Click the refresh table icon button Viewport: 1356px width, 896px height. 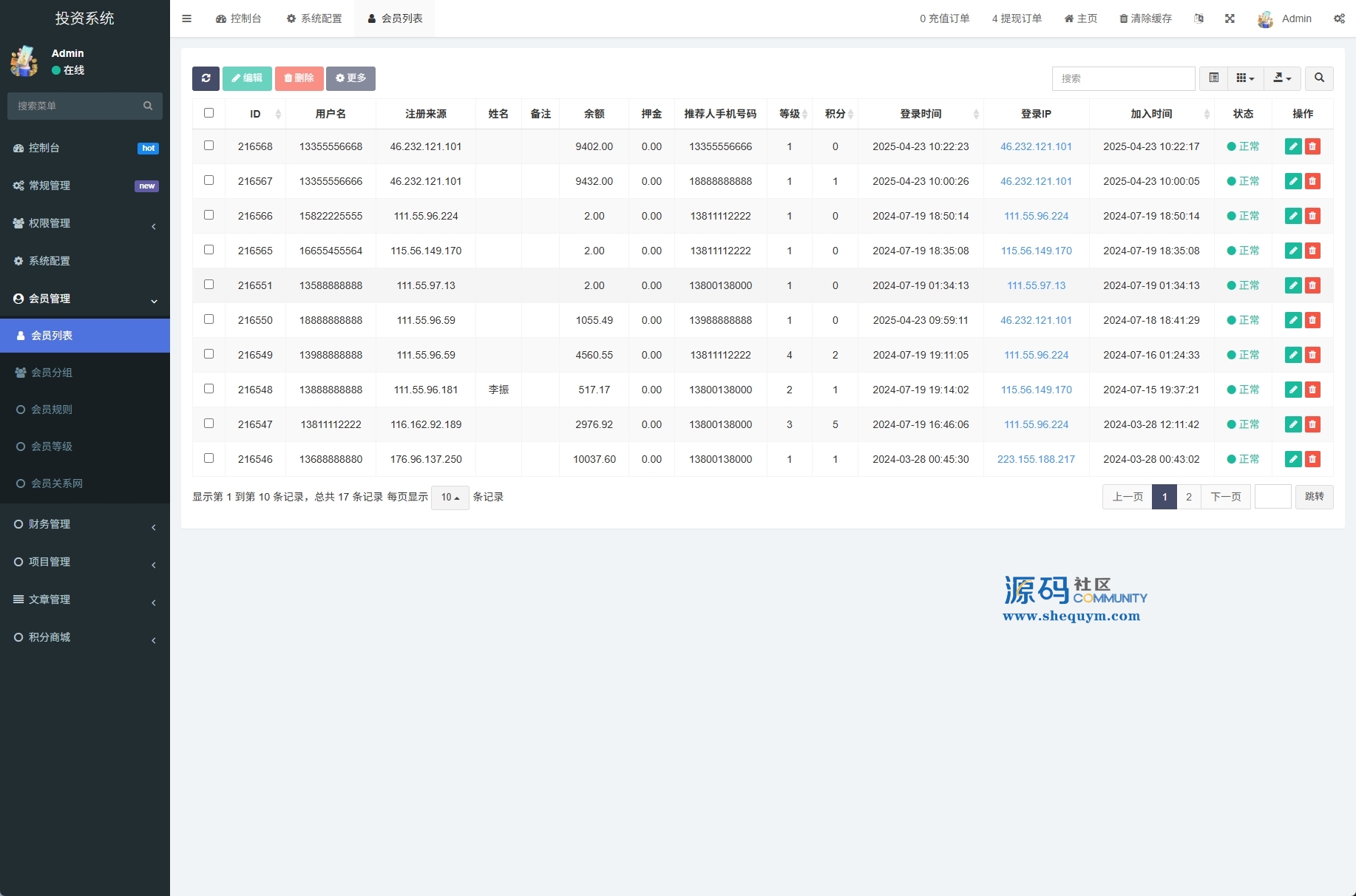(x=206, y=78)
